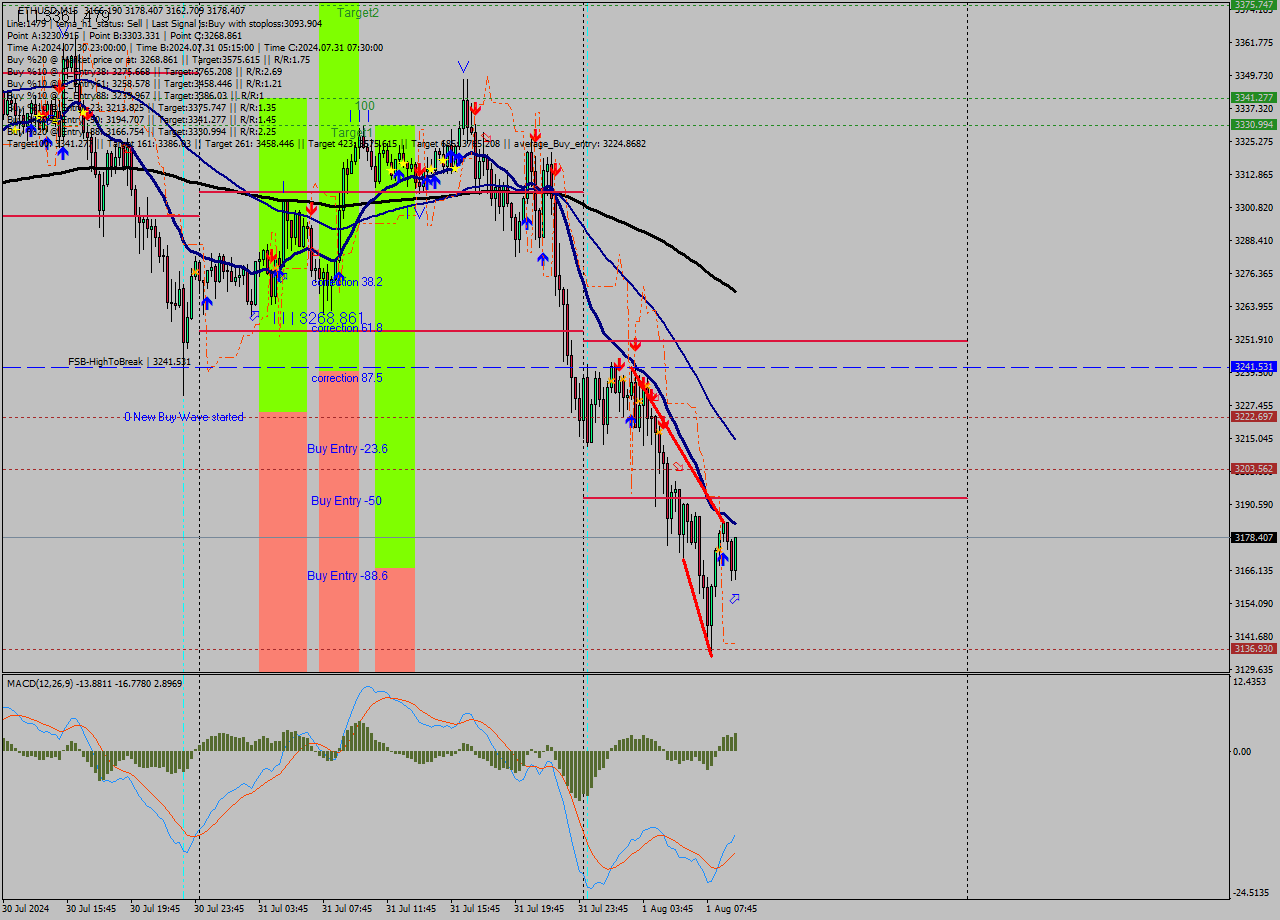The height and width of the screenshot is (920, 1280).
Task: Click the 3263.955 value on the price axis
Action: point(1253,306)
